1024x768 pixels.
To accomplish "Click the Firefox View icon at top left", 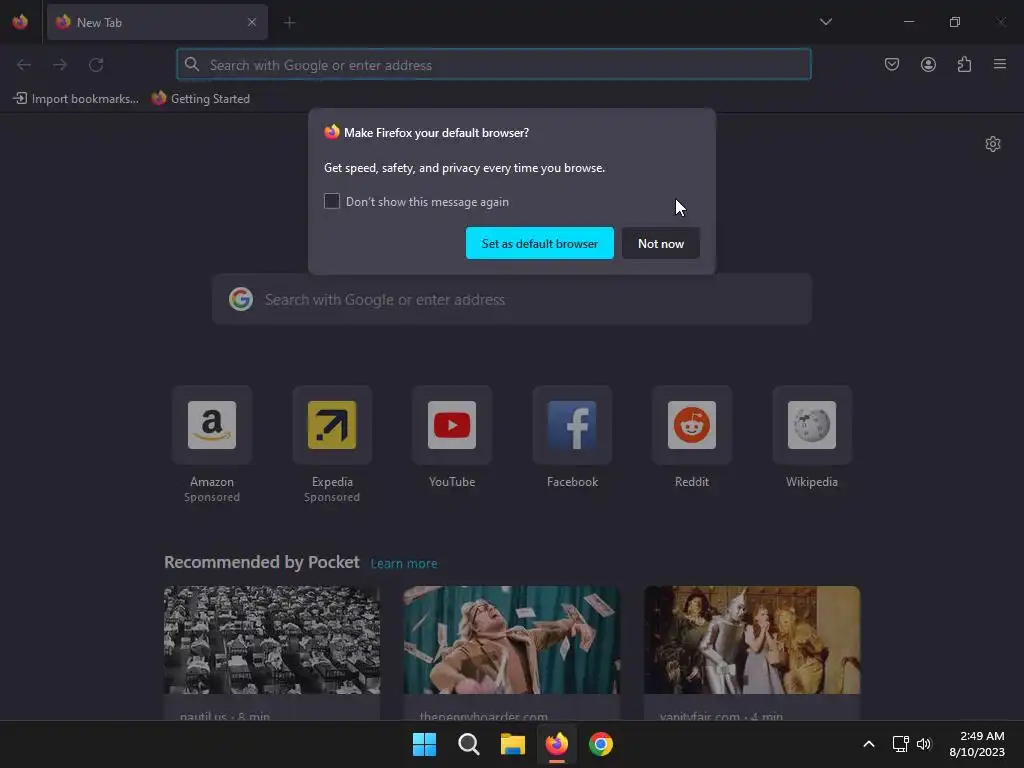I will pos(20,22).
